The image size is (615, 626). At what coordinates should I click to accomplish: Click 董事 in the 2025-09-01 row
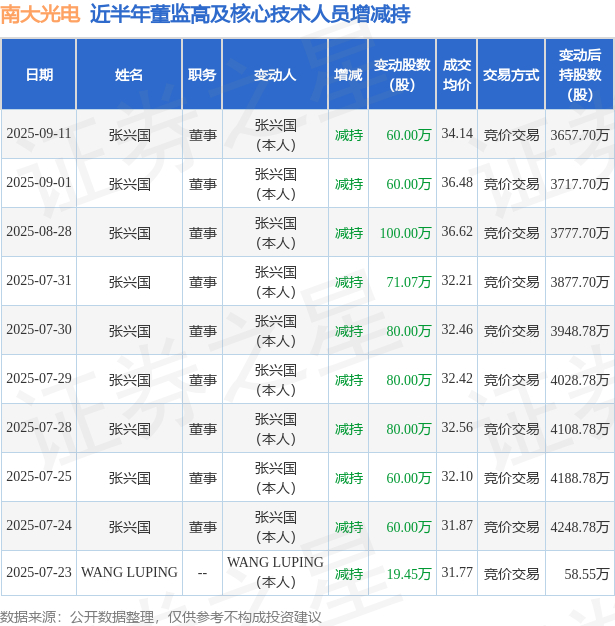point(202,184)
